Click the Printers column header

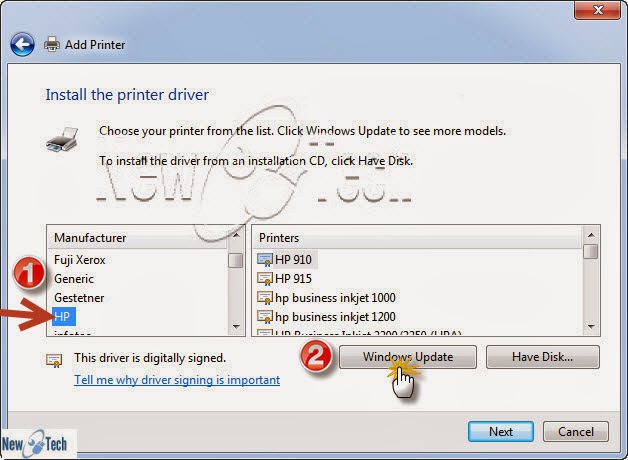point(417,238)
